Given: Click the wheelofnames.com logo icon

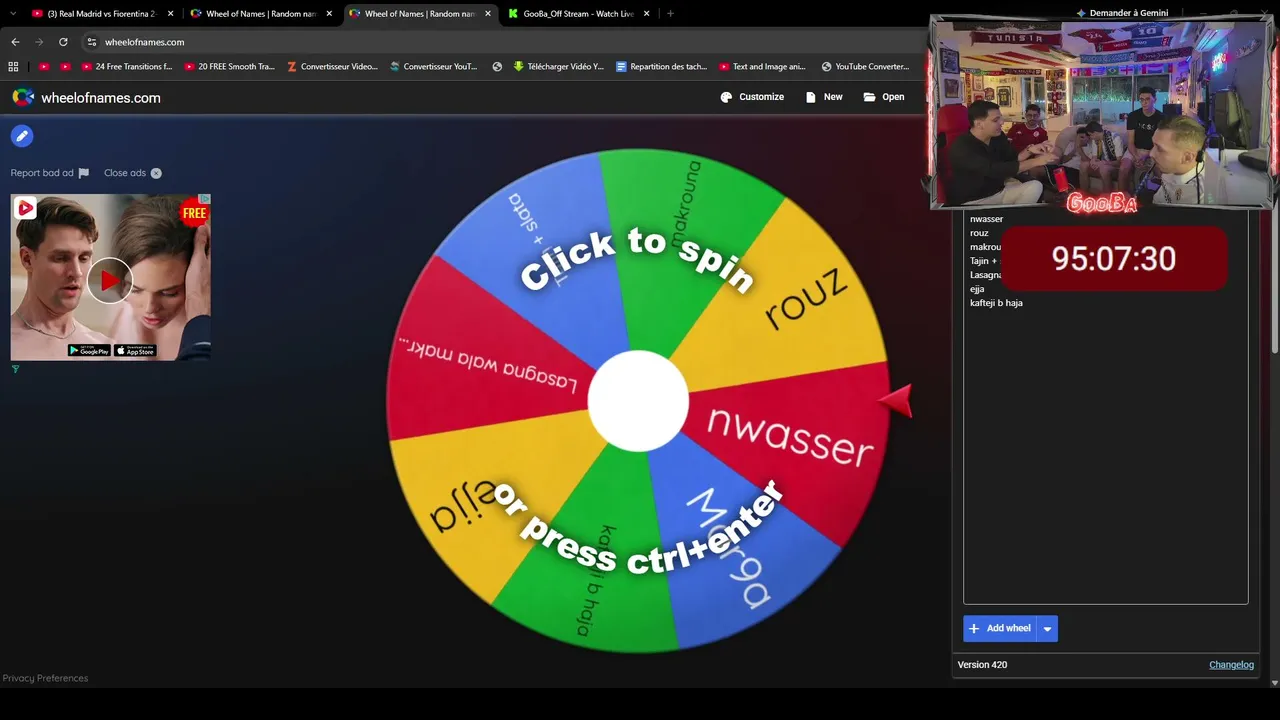Looking at the screenshot, I should pos(23,97).
